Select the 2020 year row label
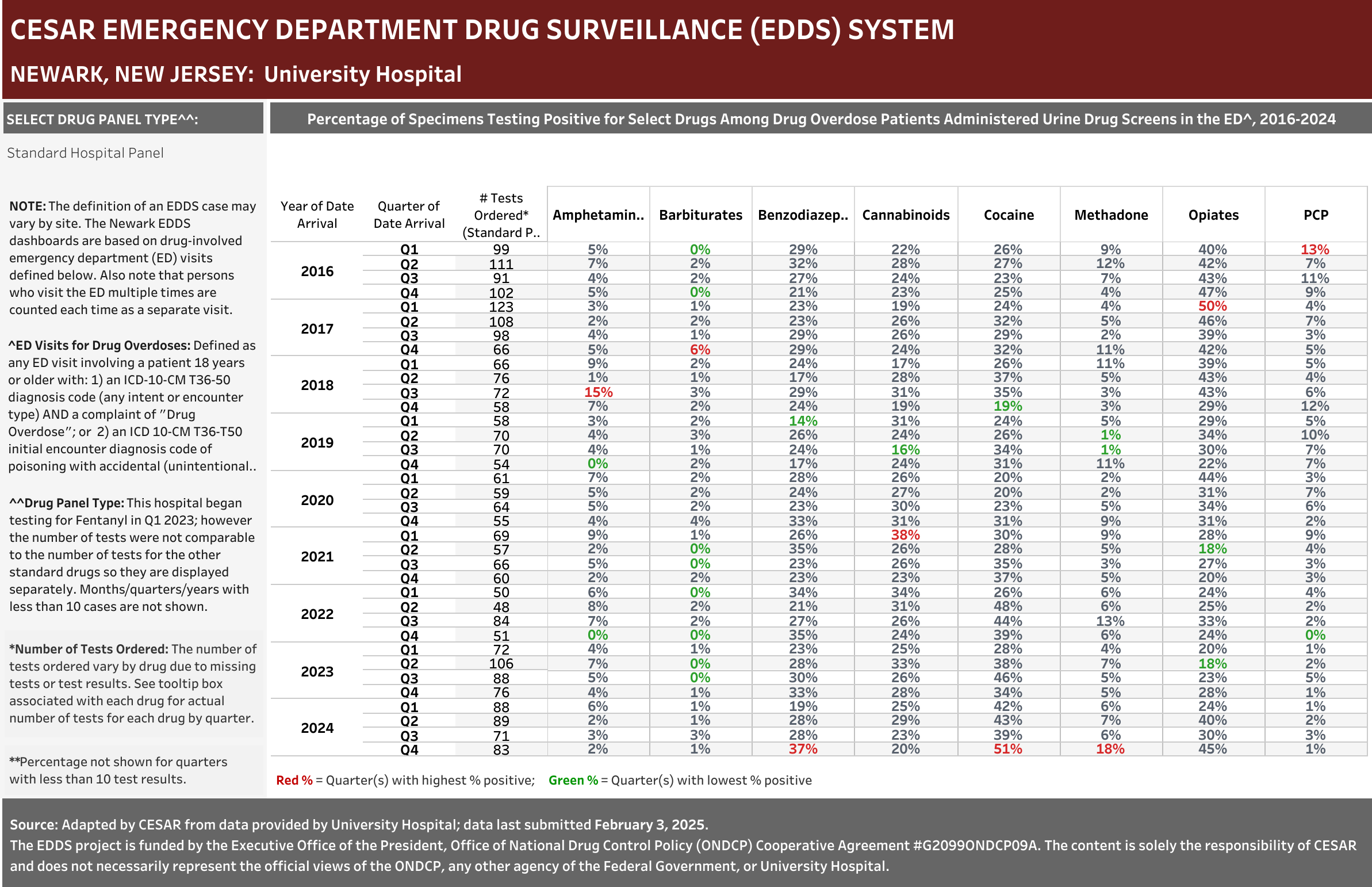 coord(317,500)
